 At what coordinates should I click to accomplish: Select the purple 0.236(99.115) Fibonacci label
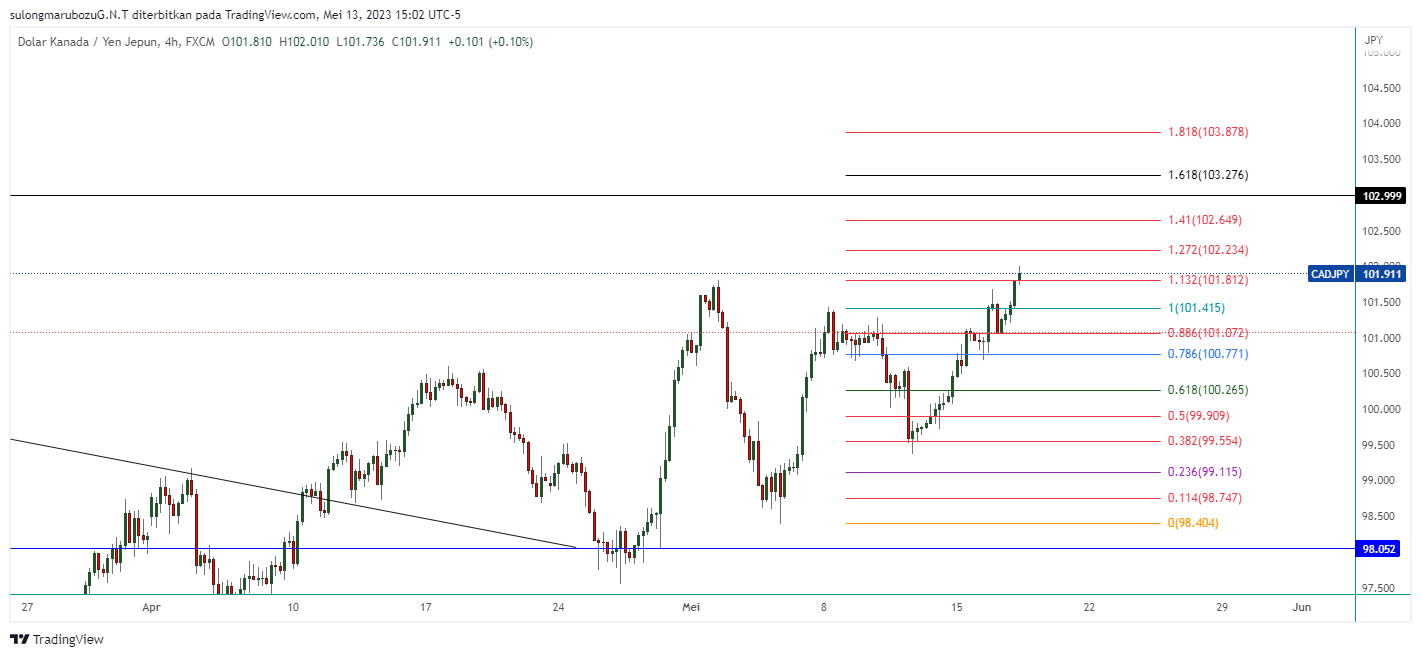tap(1207, 472)
